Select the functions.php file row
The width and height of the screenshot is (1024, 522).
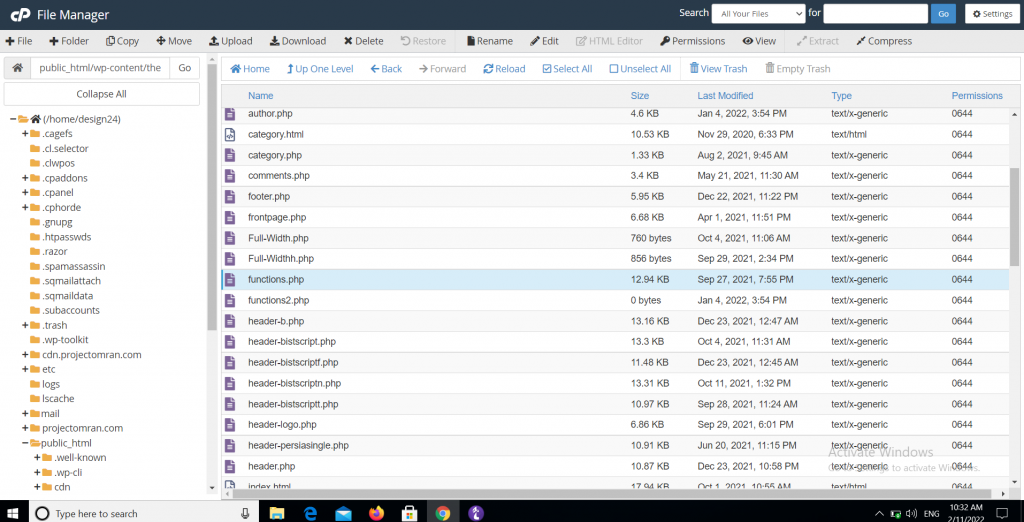(x=276, y=280)
